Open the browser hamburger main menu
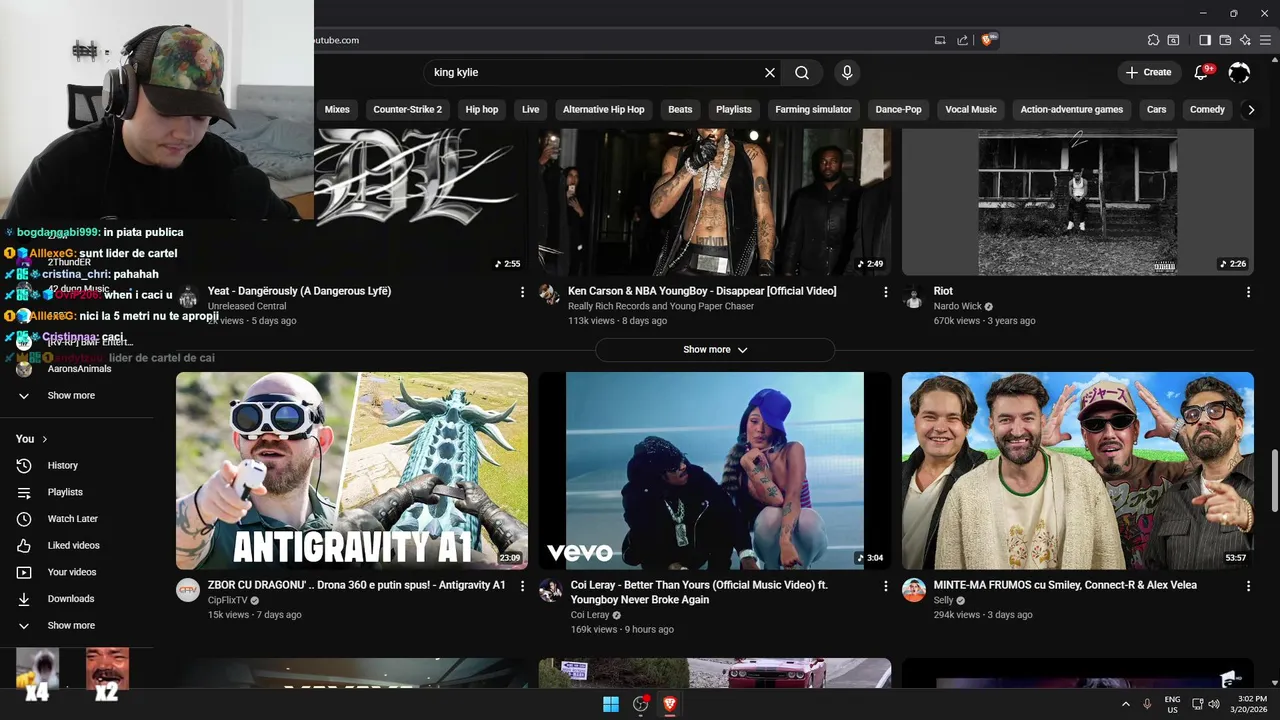Viewport: 1280px width, 720px height. 1265,40
